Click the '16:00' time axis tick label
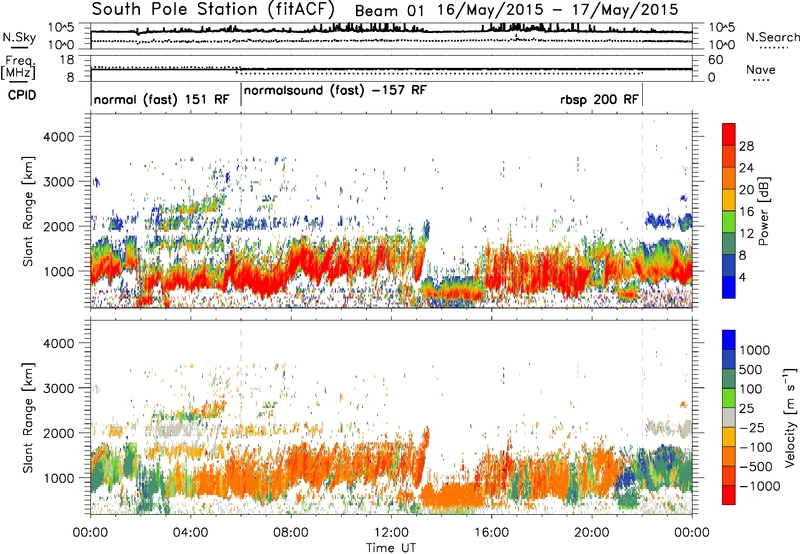 tap(491, 533)
